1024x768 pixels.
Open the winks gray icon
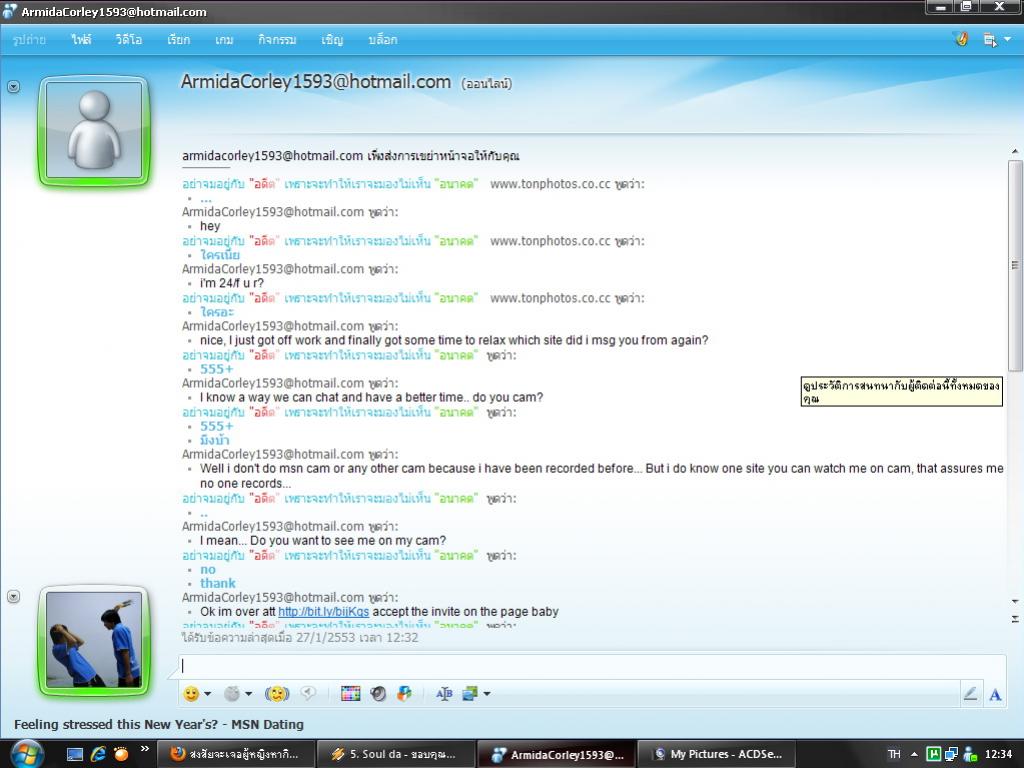232,694
